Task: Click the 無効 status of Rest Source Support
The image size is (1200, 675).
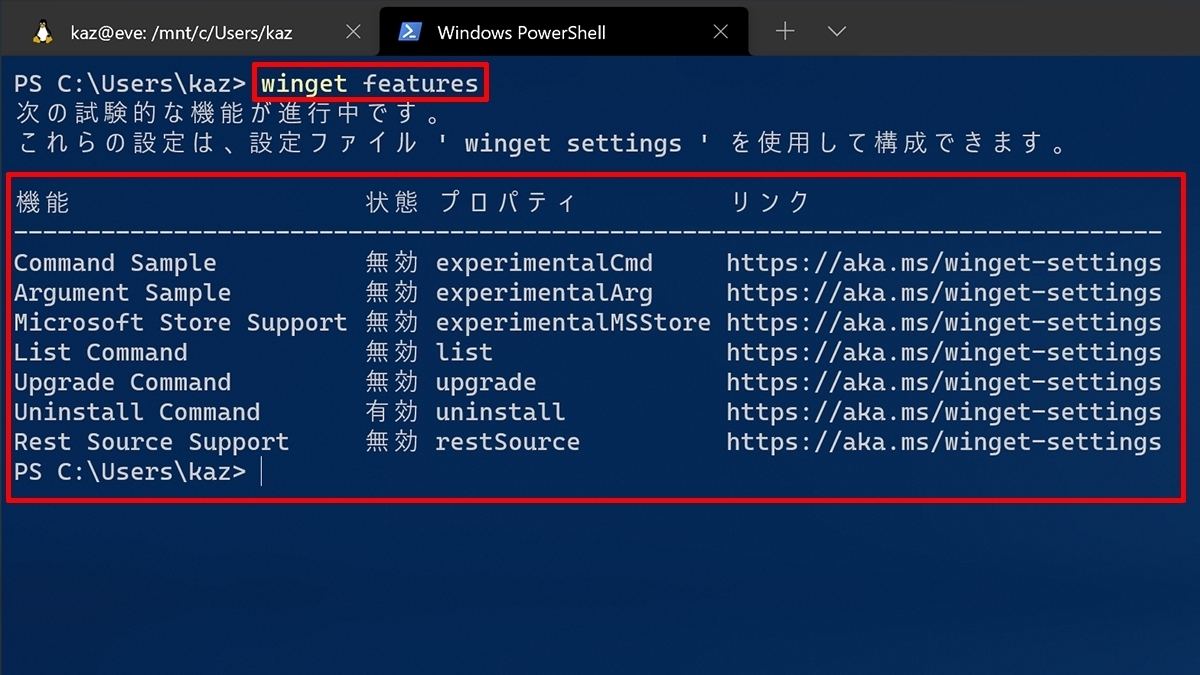Action: 392,442
